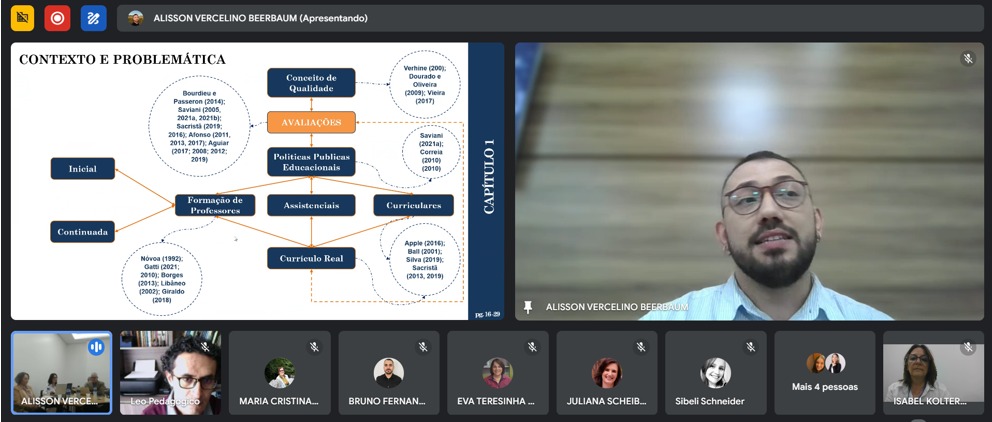Viewport: 992px width, 422px height.
Task: Click the muted microphone icon on presenter video
Action: (x=967, y=59)
